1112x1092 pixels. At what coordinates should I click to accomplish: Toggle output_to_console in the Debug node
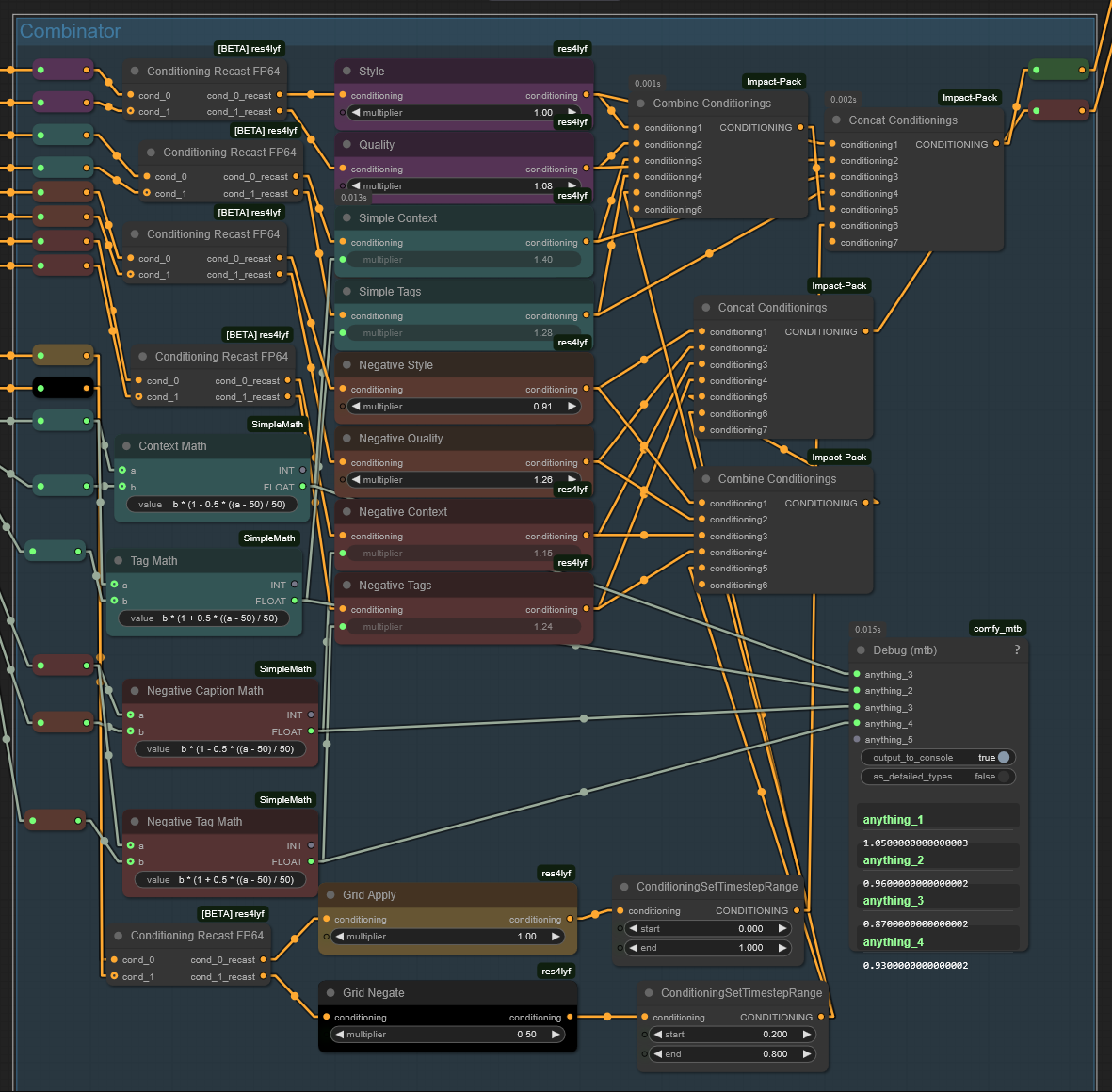click(x=1003, y=758)
